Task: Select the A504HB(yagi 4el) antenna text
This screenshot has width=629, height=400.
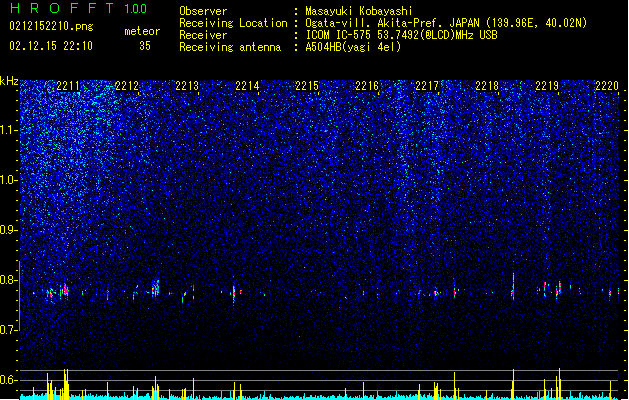Action: tap(353, 47)
